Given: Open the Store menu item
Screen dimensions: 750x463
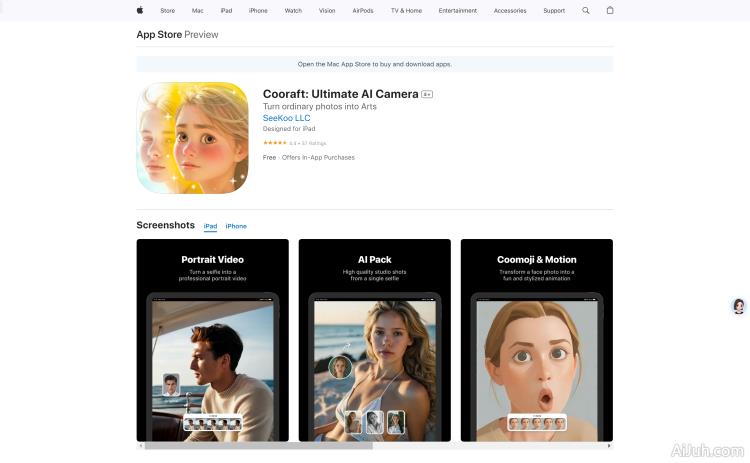Looking at the screenshot, I should pos(167,10).
